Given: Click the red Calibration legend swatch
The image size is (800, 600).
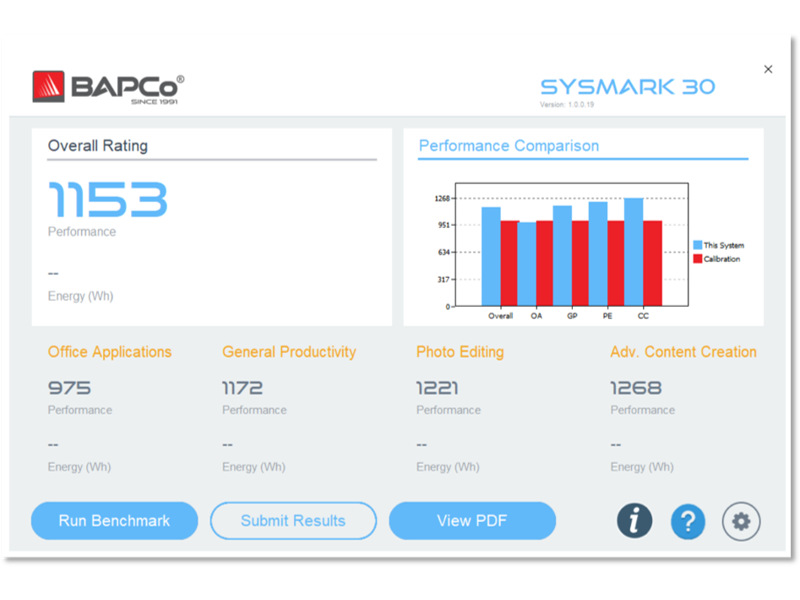Looking at the screenshot, I should [x=697, y=259].
